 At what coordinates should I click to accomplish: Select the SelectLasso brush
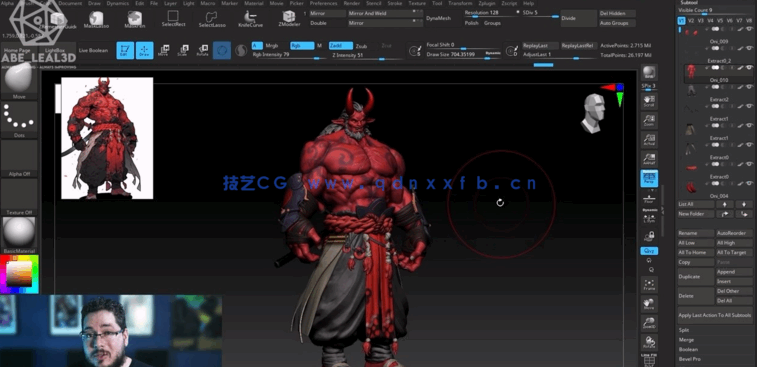point(212,19)
